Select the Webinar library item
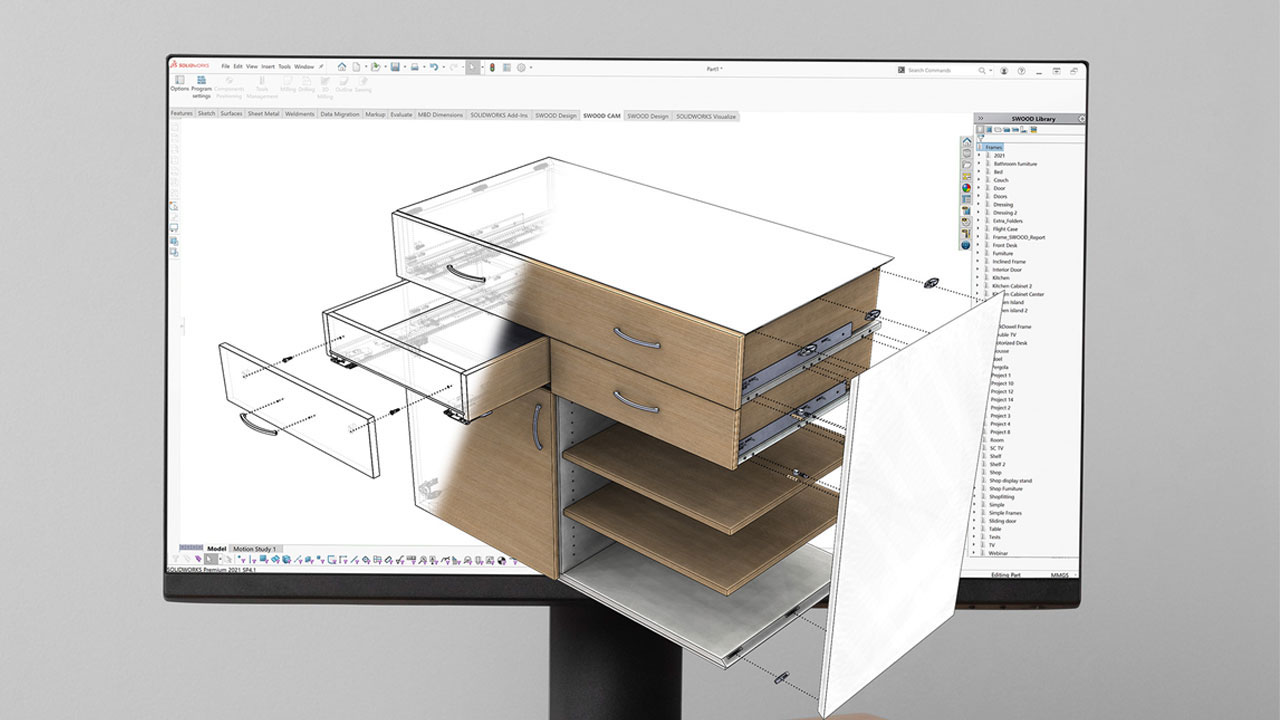Screen dimensions: 1280x720 tap(998, 553)
